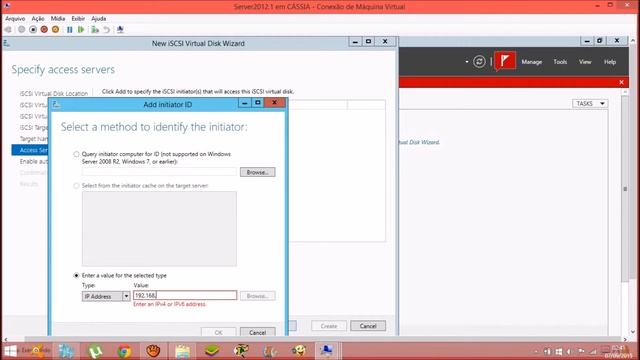Click Create in the iSCSI Virtual Disk Wizard
The image size is (640, 360).
tap(329, 326)
